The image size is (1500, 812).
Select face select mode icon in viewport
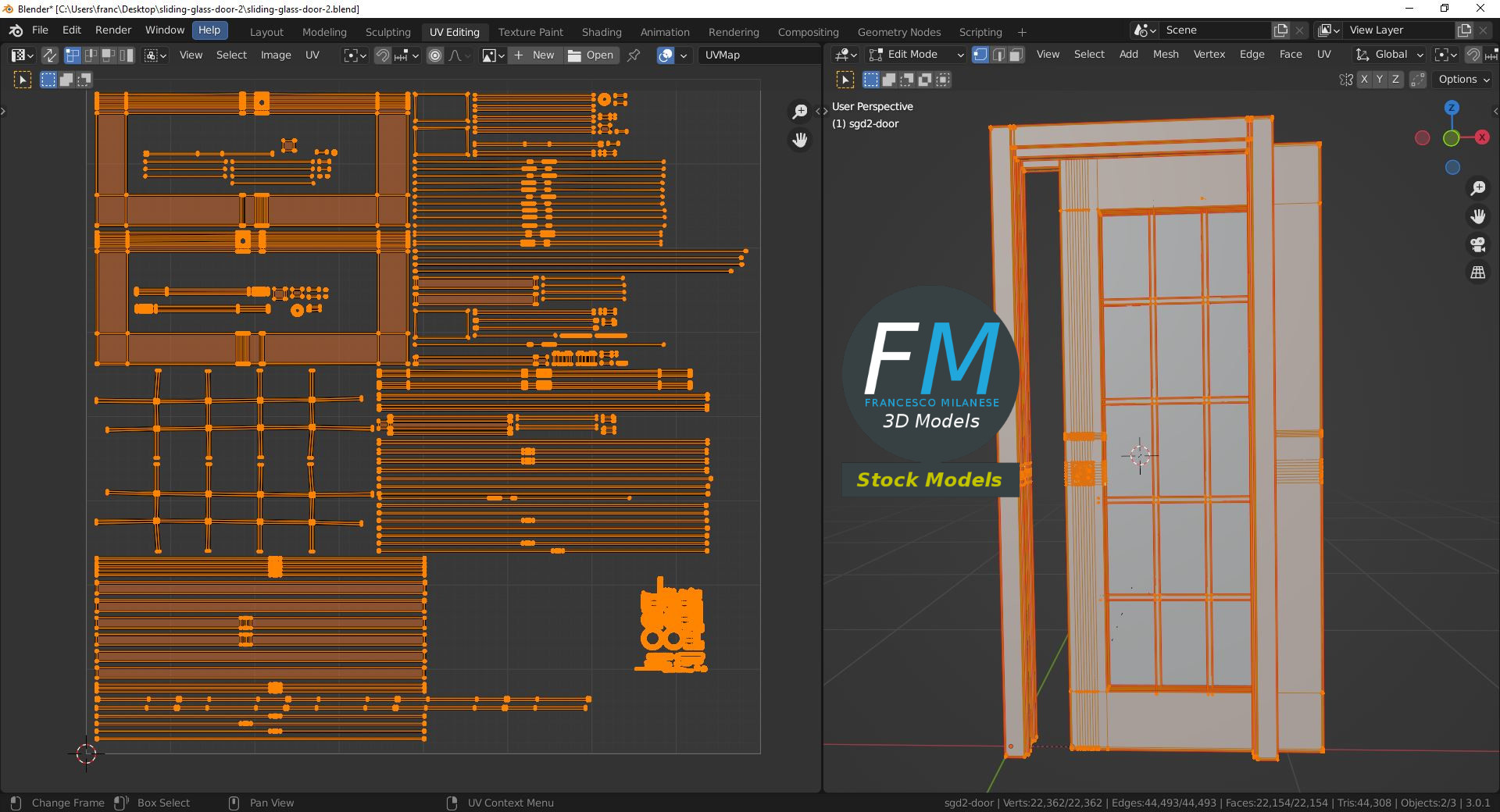[1016, 55]
